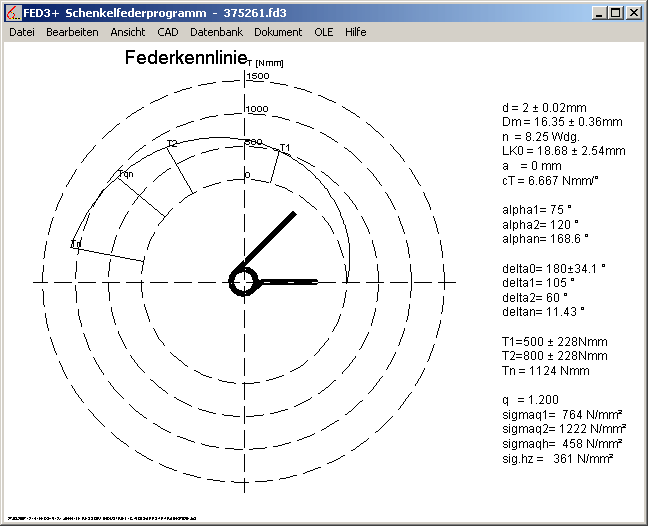Viewport: 648px width, 526px height.
Task: Minimize the FED3+ window
Action: coord(600,13)
